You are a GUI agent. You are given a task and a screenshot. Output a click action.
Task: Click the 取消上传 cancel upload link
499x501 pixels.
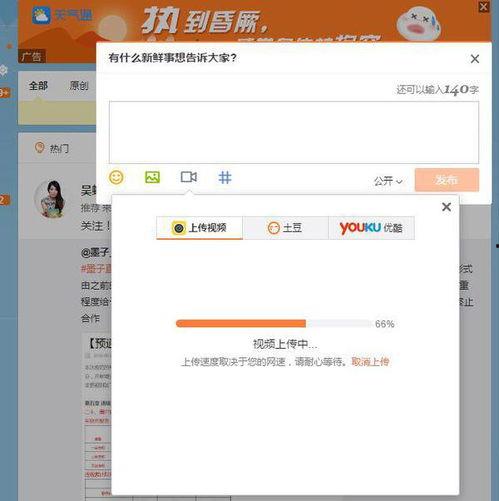(x=370, y=361)
